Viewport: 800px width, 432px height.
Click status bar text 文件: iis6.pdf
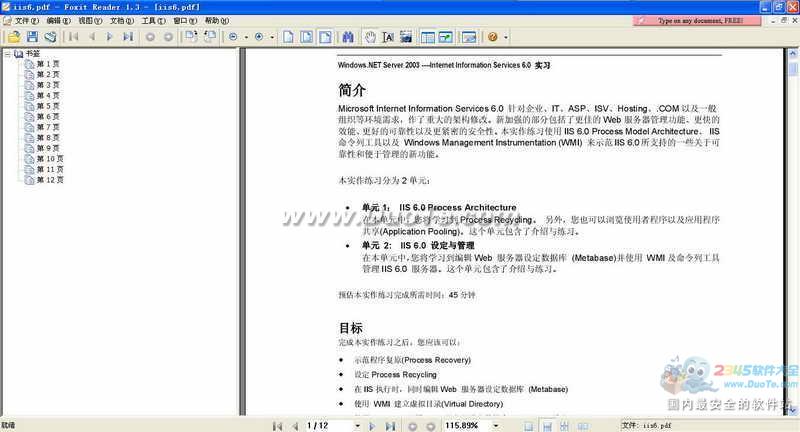[646, 425]
